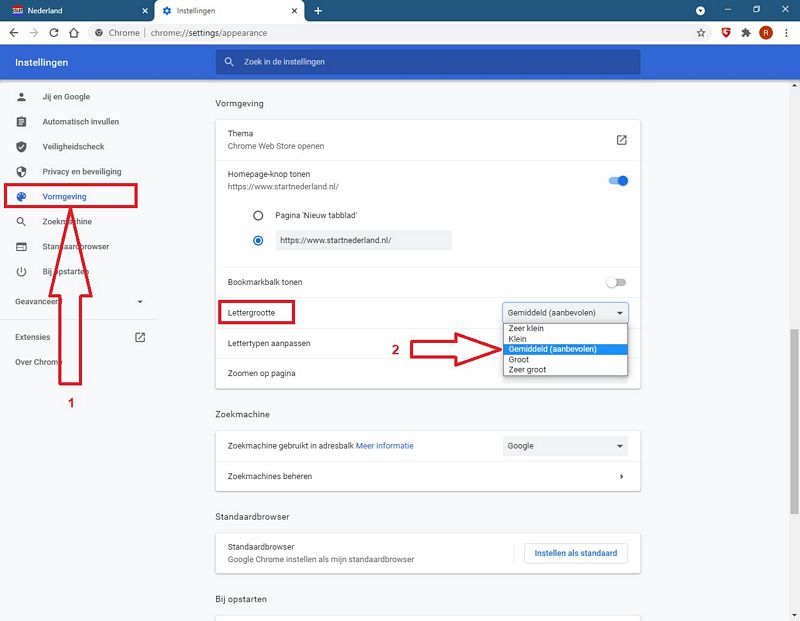Toggle Homepage-knop tonen switch off

tap(618, 181)
